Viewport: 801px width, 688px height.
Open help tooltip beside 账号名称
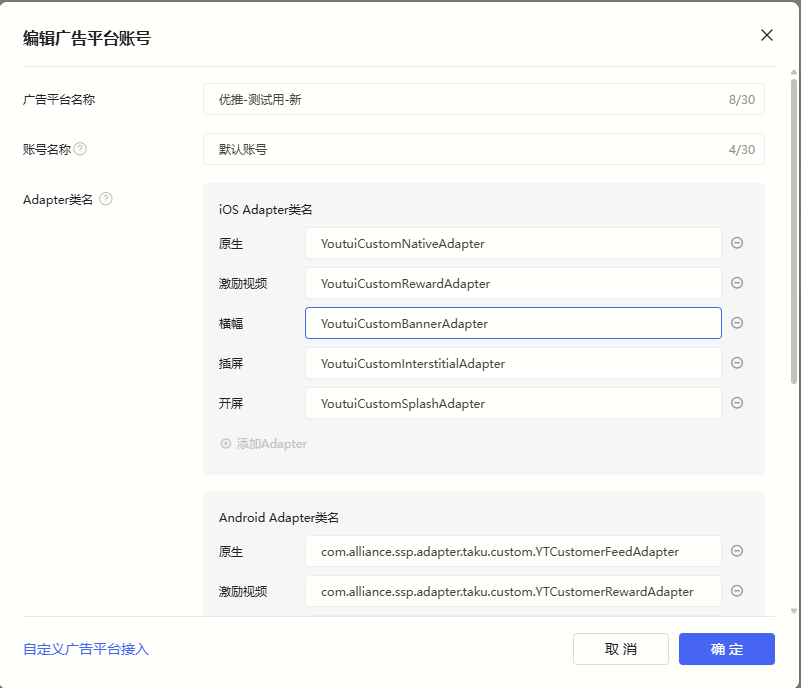pos(80,149)
